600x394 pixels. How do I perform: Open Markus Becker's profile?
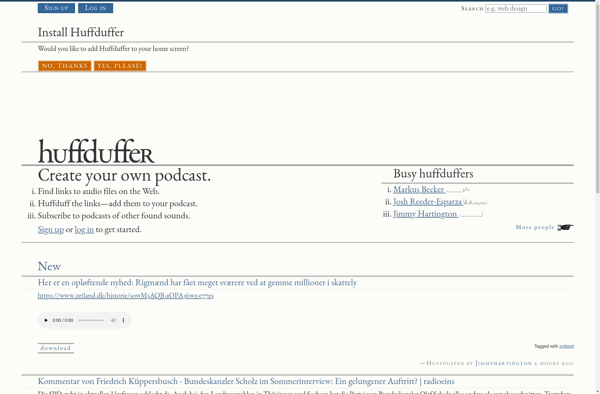click(x=419, y=189)
